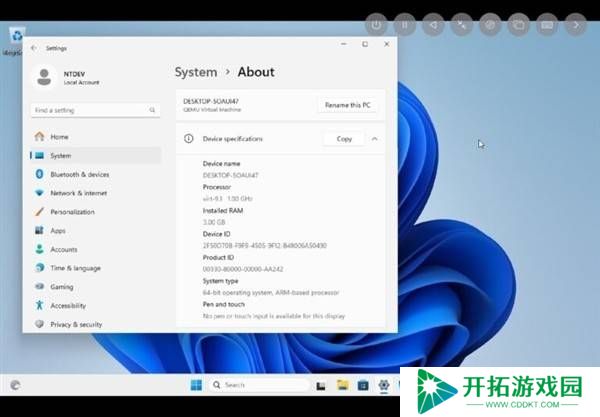This screenshot has width=600, height=417.
Task: Click the windows/screens icon in VM toolbar
Action: 518,25
